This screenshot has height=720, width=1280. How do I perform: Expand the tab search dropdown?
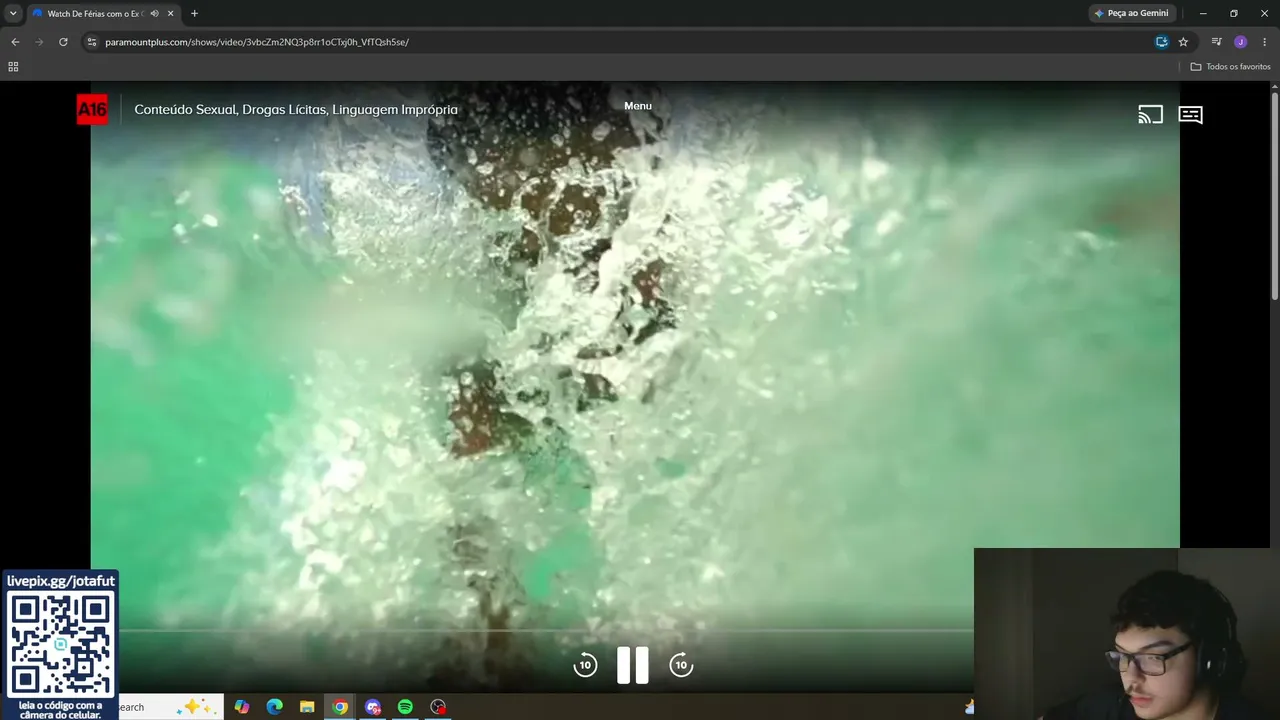point(13,13)
